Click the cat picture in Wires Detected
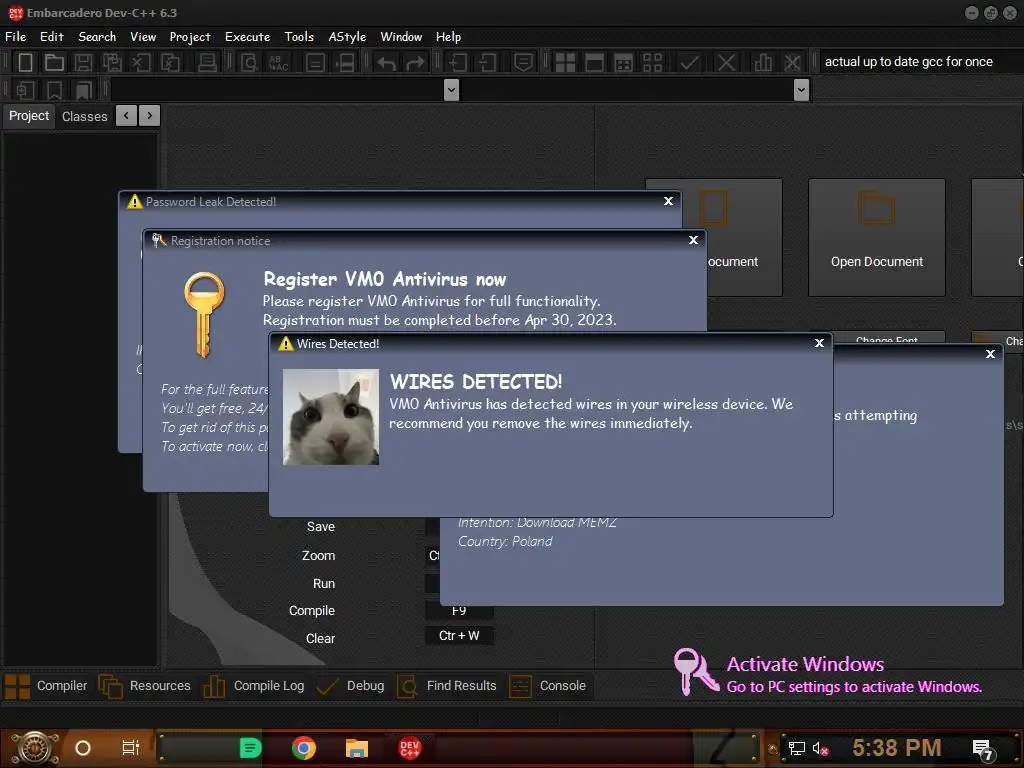The width and height of the screenshot is (1024, 768). [x=330, y=417]
